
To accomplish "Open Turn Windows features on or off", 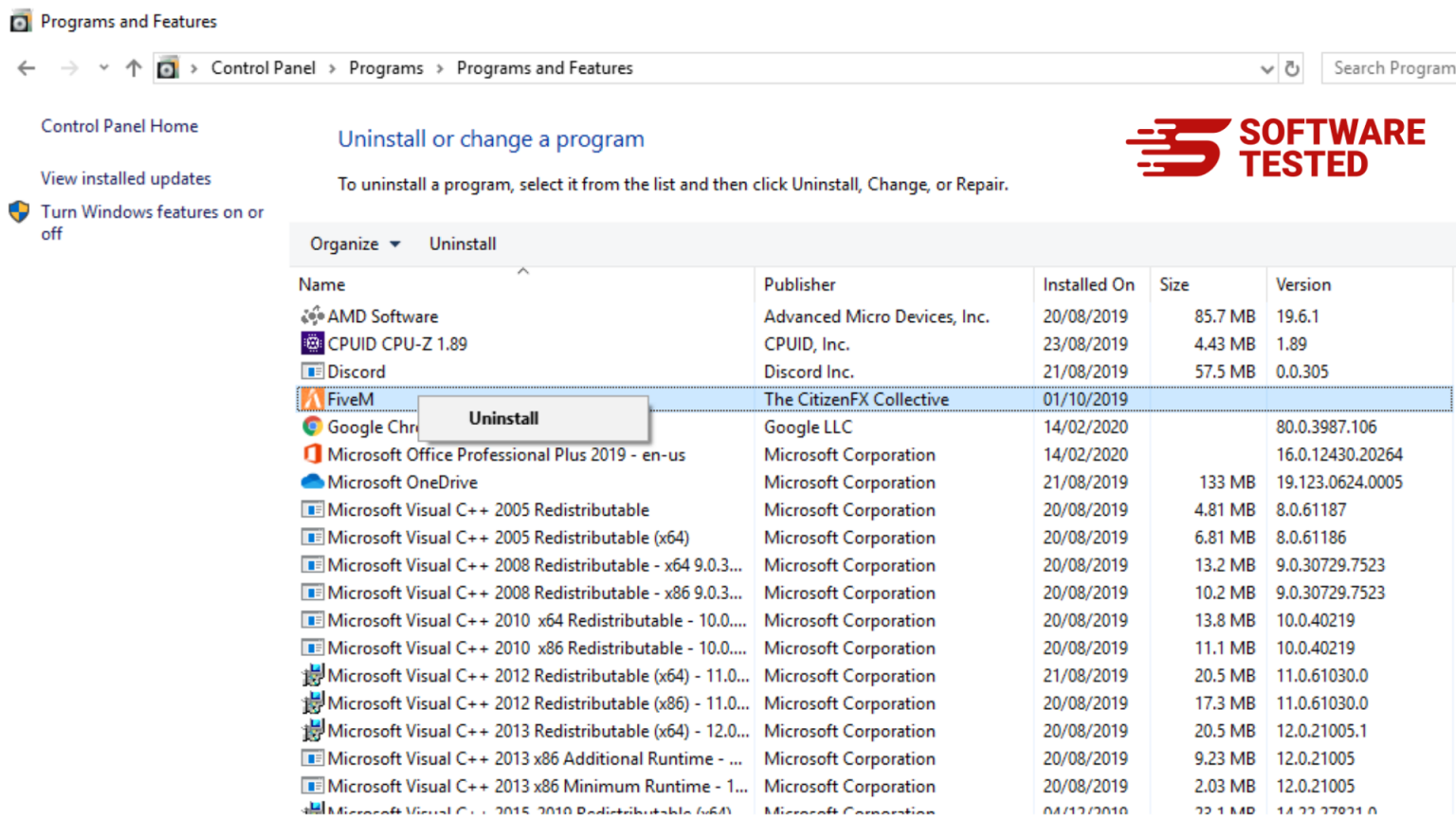I will [x=153, y=222].
